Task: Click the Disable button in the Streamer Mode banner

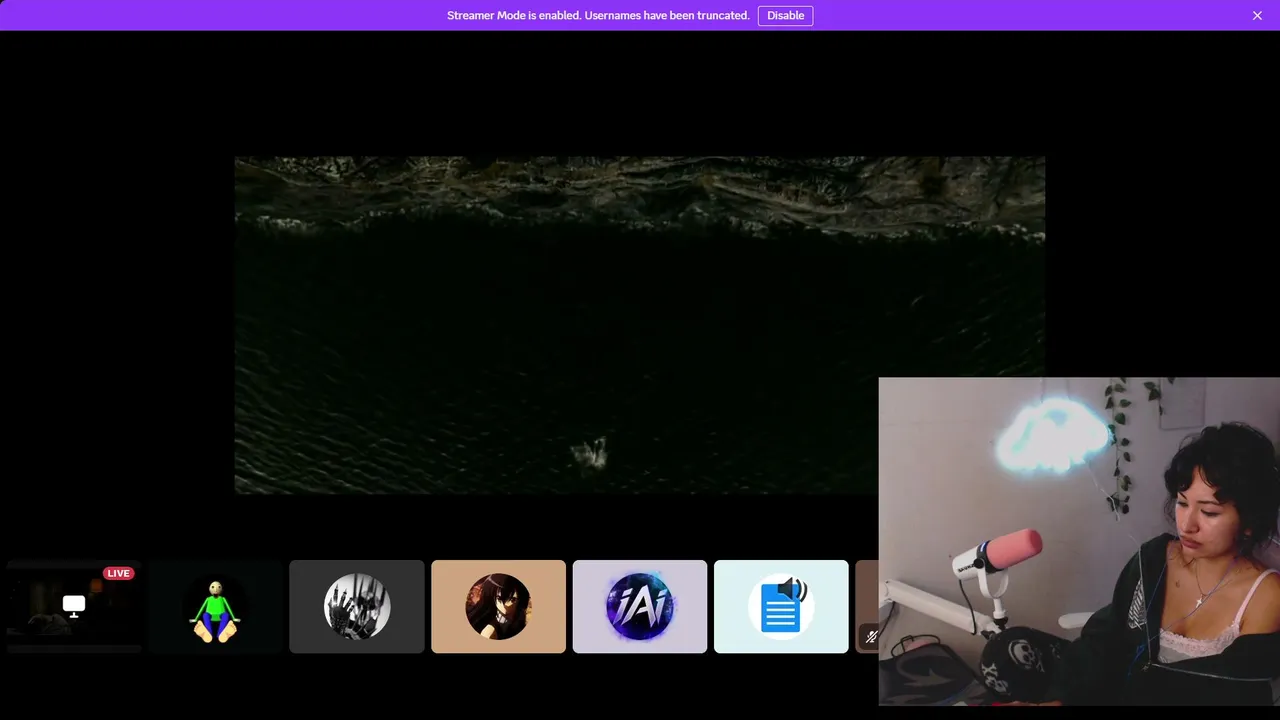Action: 785,15
